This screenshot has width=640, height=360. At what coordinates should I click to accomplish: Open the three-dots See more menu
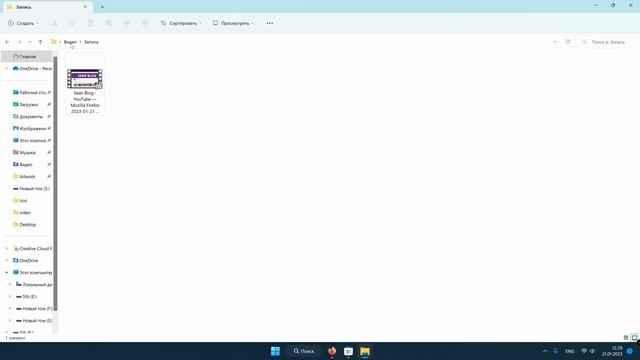point(270,23)
